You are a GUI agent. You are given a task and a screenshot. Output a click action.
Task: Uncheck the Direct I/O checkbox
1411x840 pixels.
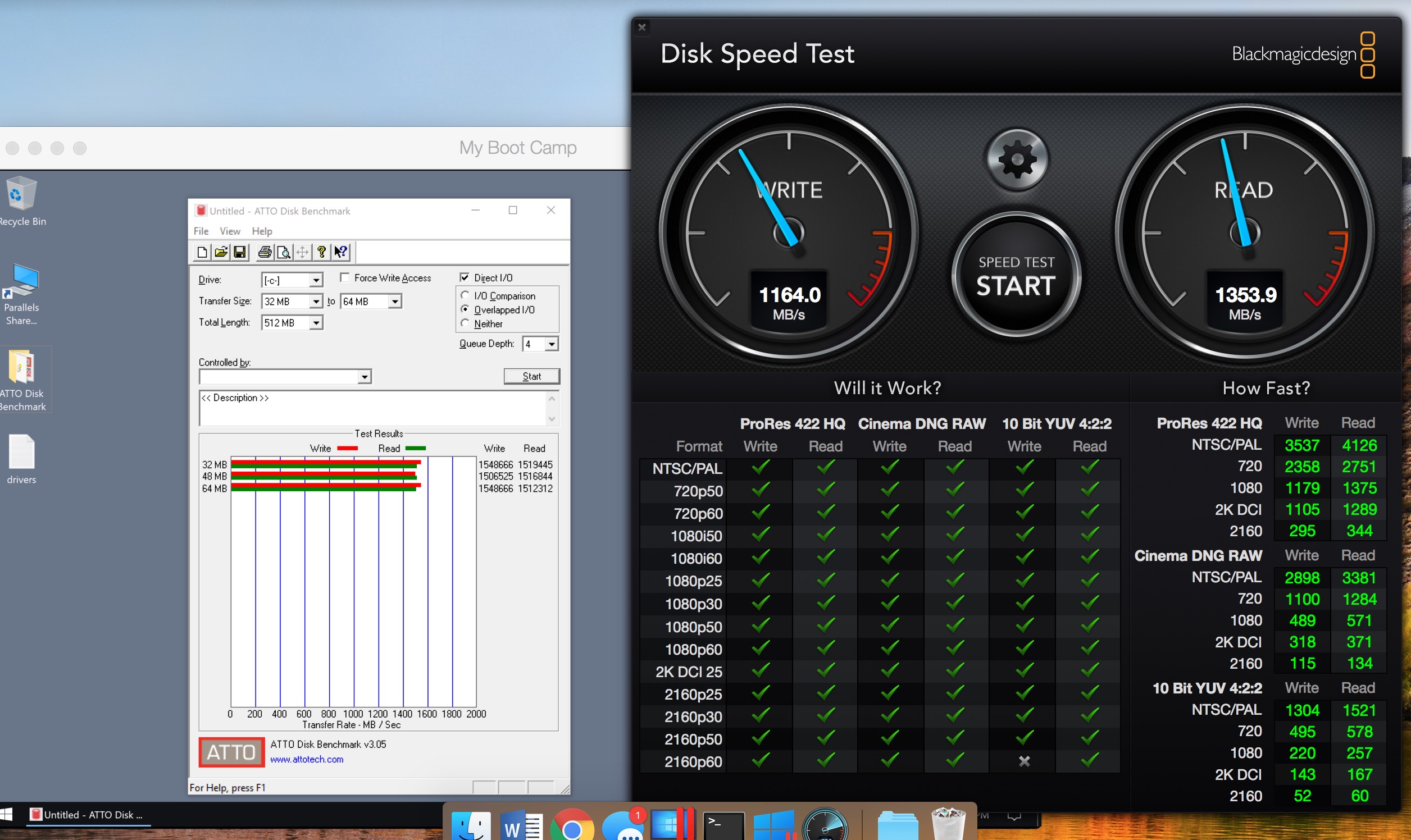465,277
